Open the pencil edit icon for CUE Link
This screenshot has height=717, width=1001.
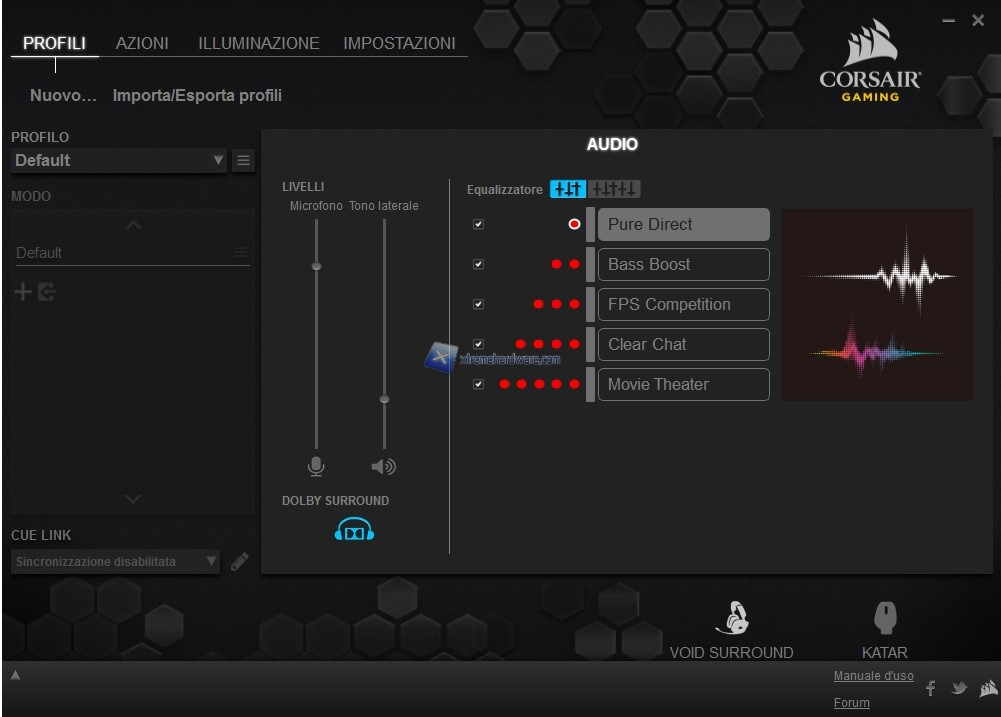tap(240, 562)
